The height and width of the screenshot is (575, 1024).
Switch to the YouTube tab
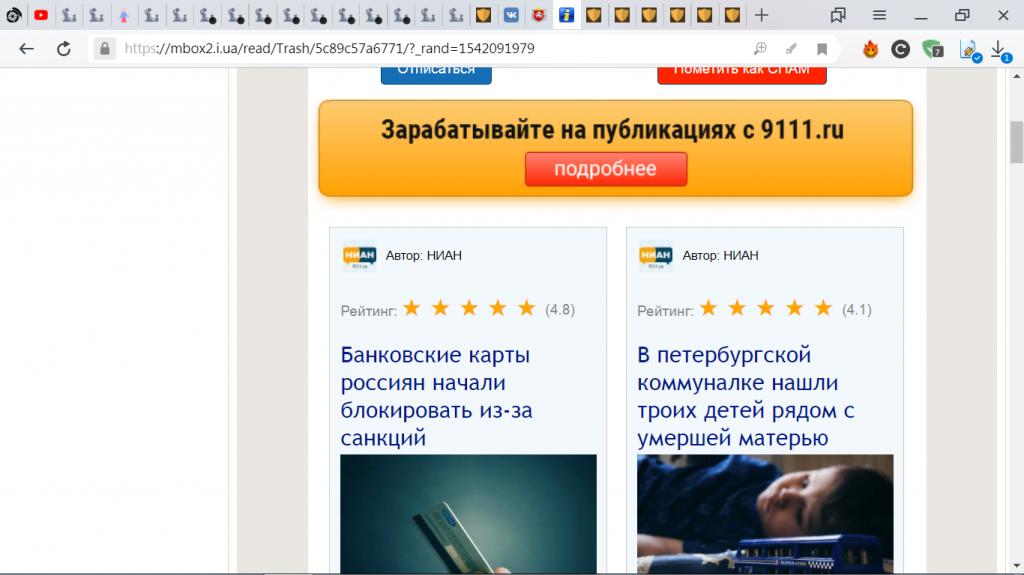[41, 15]
